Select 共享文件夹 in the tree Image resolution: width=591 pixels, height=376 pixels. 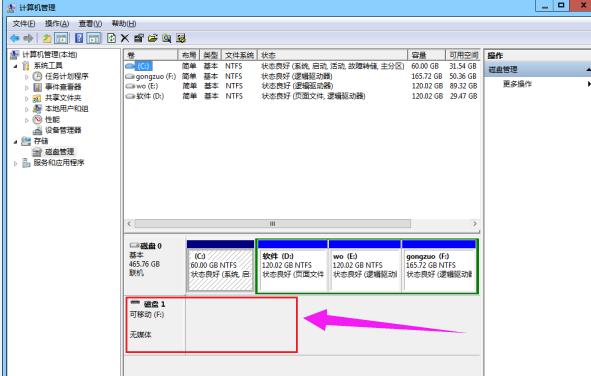(63, 98)
